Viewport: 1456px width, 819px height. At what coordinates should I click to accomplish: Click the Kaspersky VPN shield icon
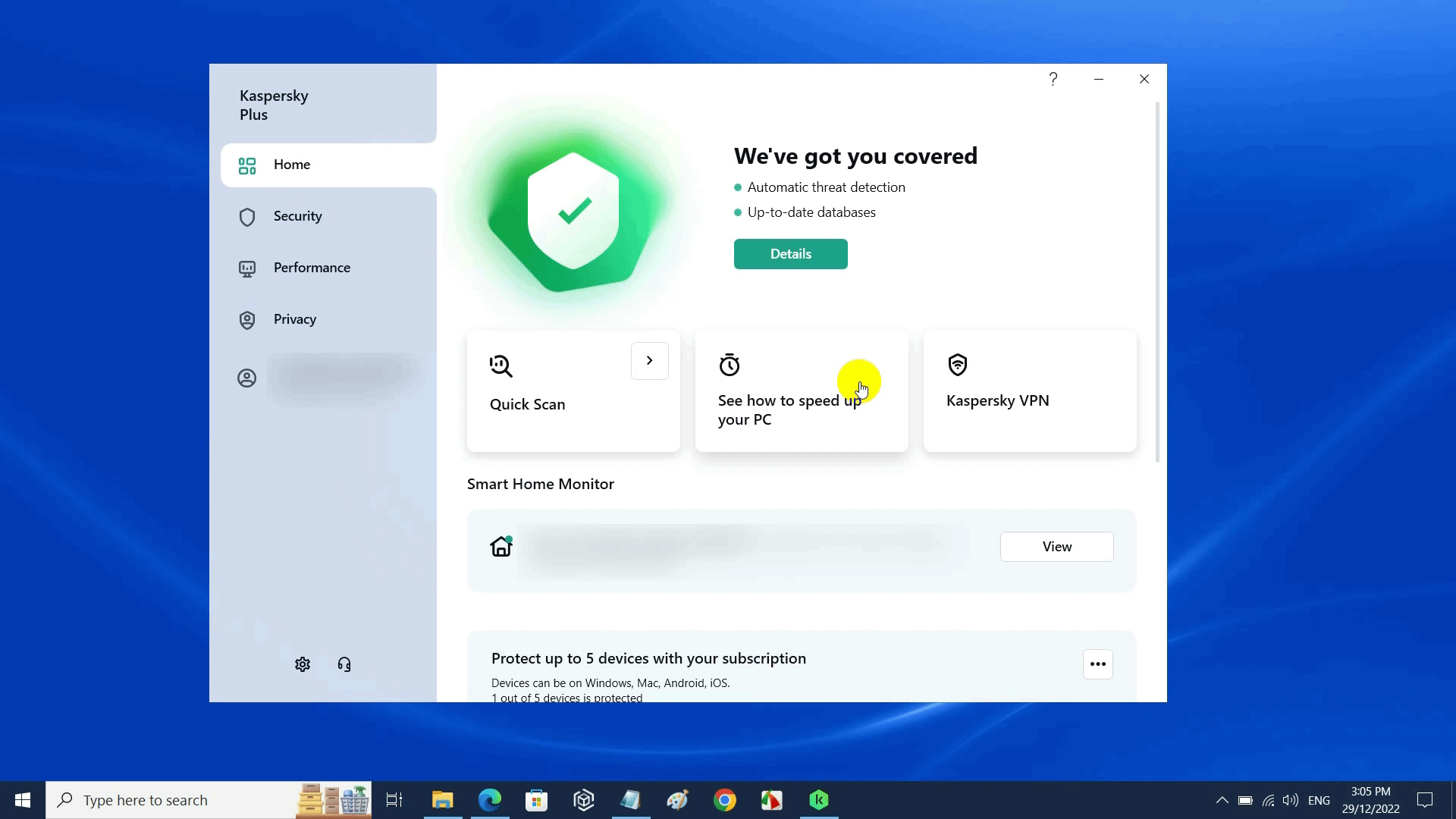point(958,365)
